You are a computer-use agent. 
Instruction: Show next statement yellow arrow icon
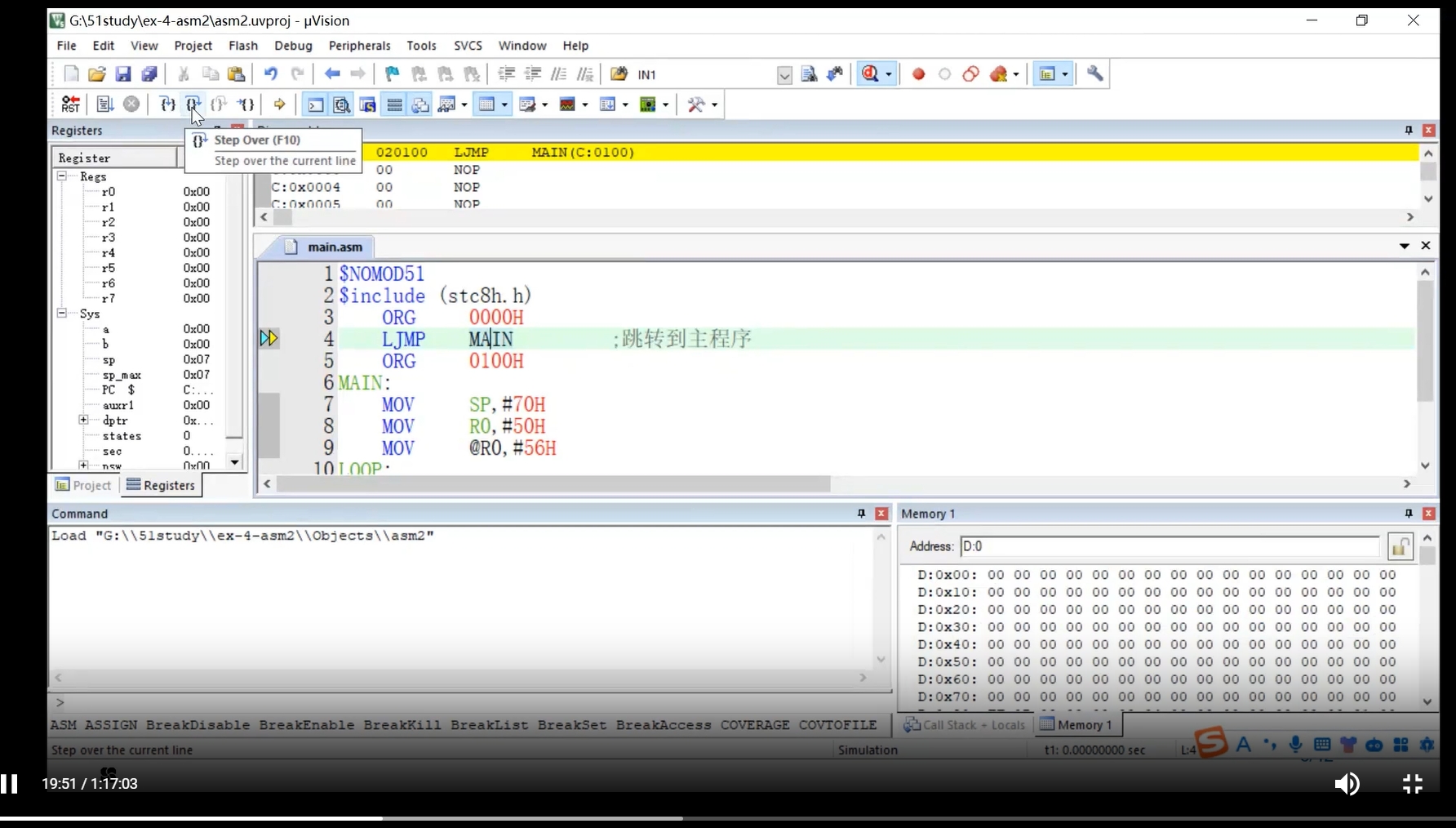279,105
